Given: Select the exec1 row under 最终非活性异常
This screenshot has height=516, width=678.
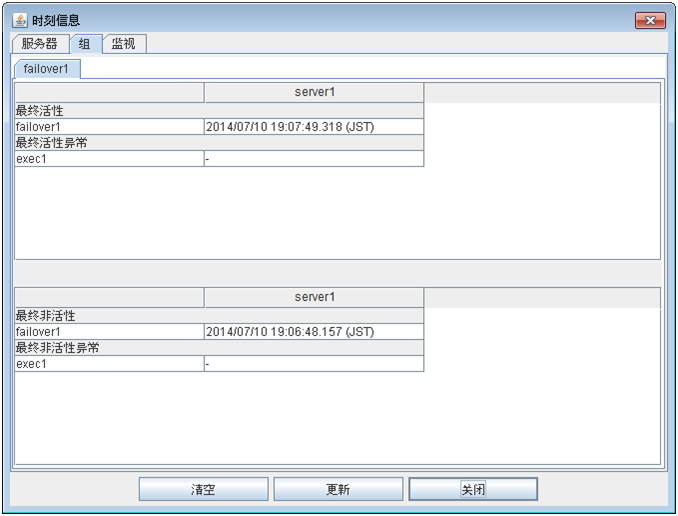Looking at the screenshot, I should (109, 364).
